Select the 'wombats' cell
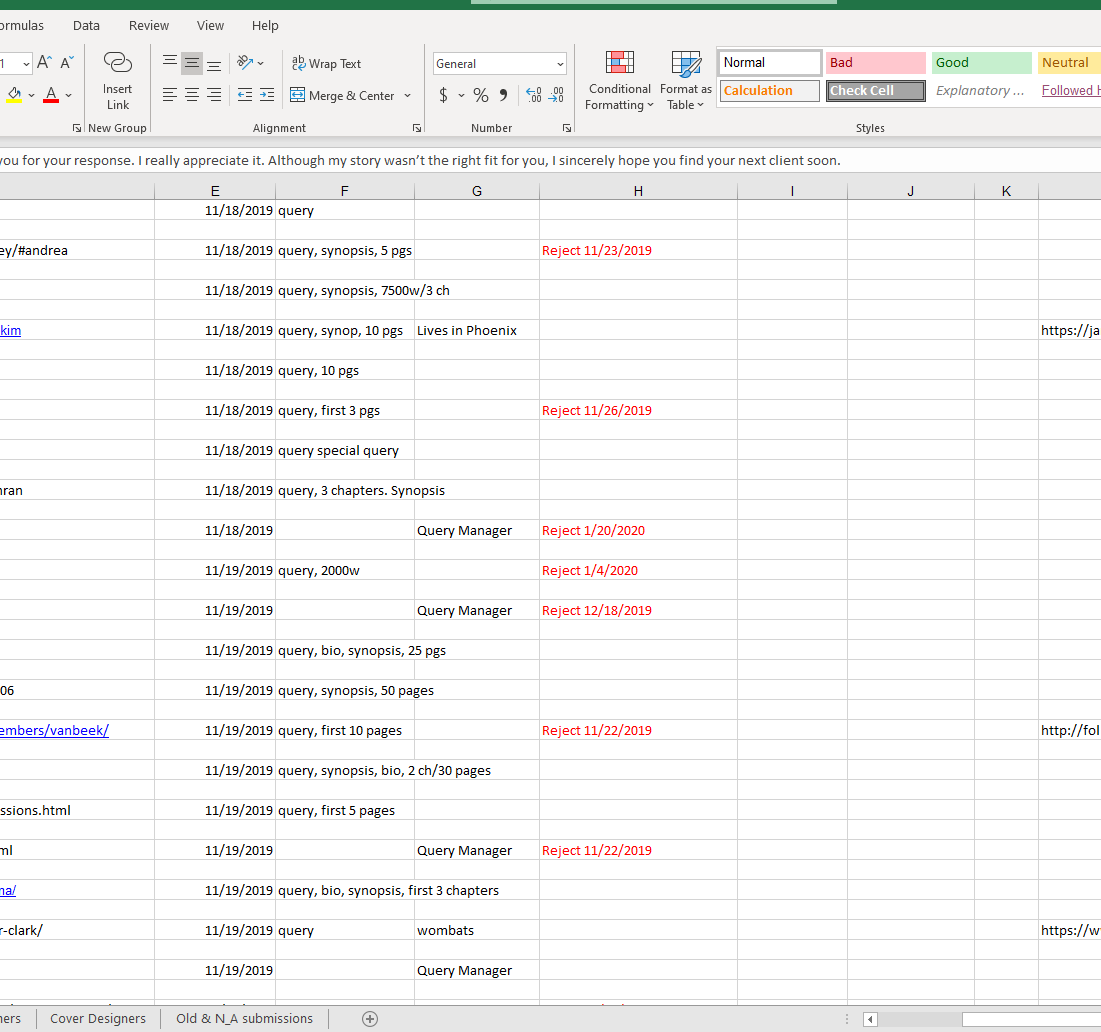Image resolution: width=1101 pixels, height=1032 pixels. coord(477,930)
